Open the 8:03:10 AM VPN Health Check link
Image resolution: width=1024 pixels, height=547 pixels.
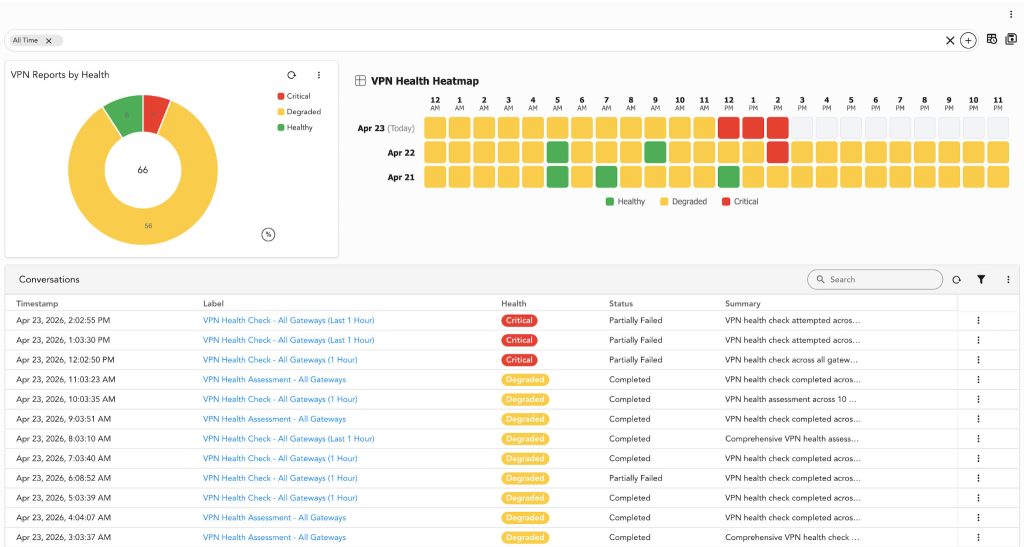[x=288, y=439]
